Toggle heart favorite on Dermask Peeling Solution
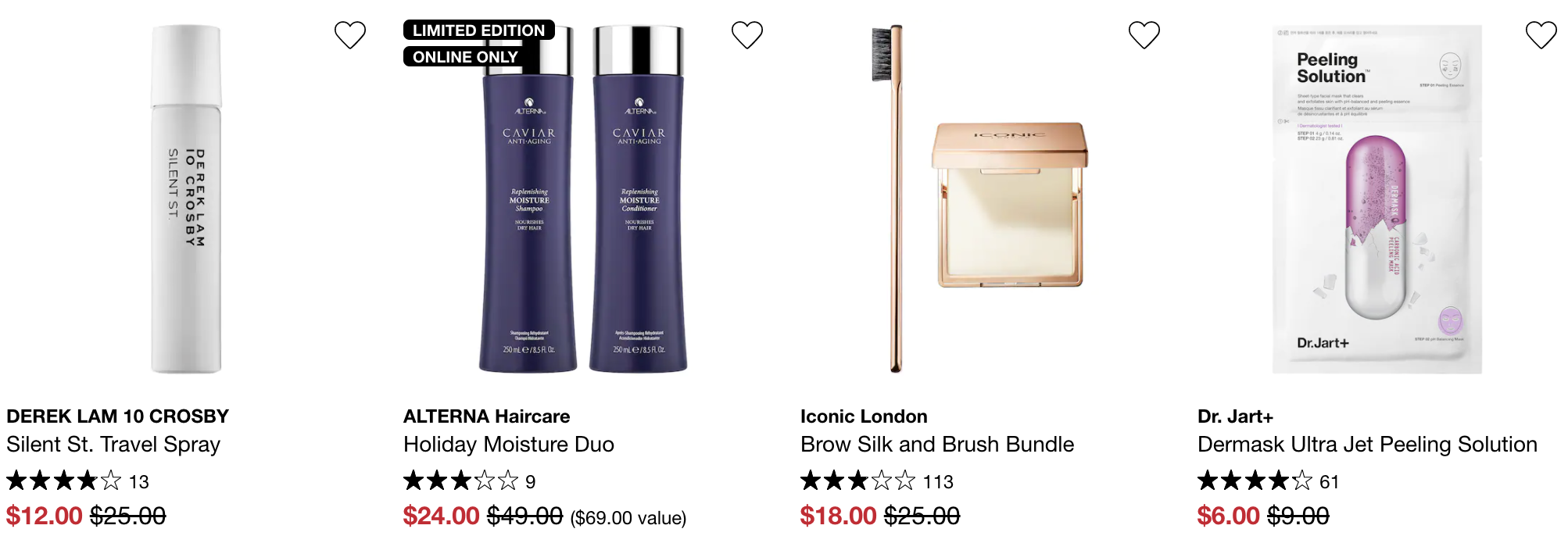 pyautogui.click(x=1541, y=35)
